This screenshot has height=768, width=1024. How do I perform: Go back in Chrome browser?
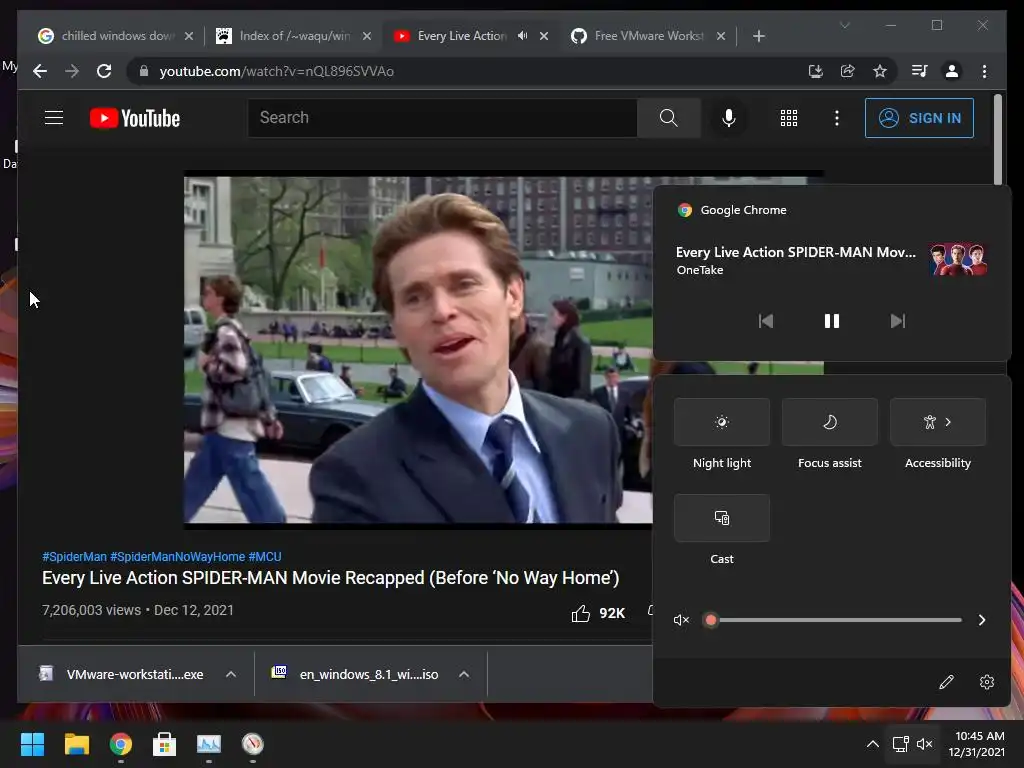point(40,71)
